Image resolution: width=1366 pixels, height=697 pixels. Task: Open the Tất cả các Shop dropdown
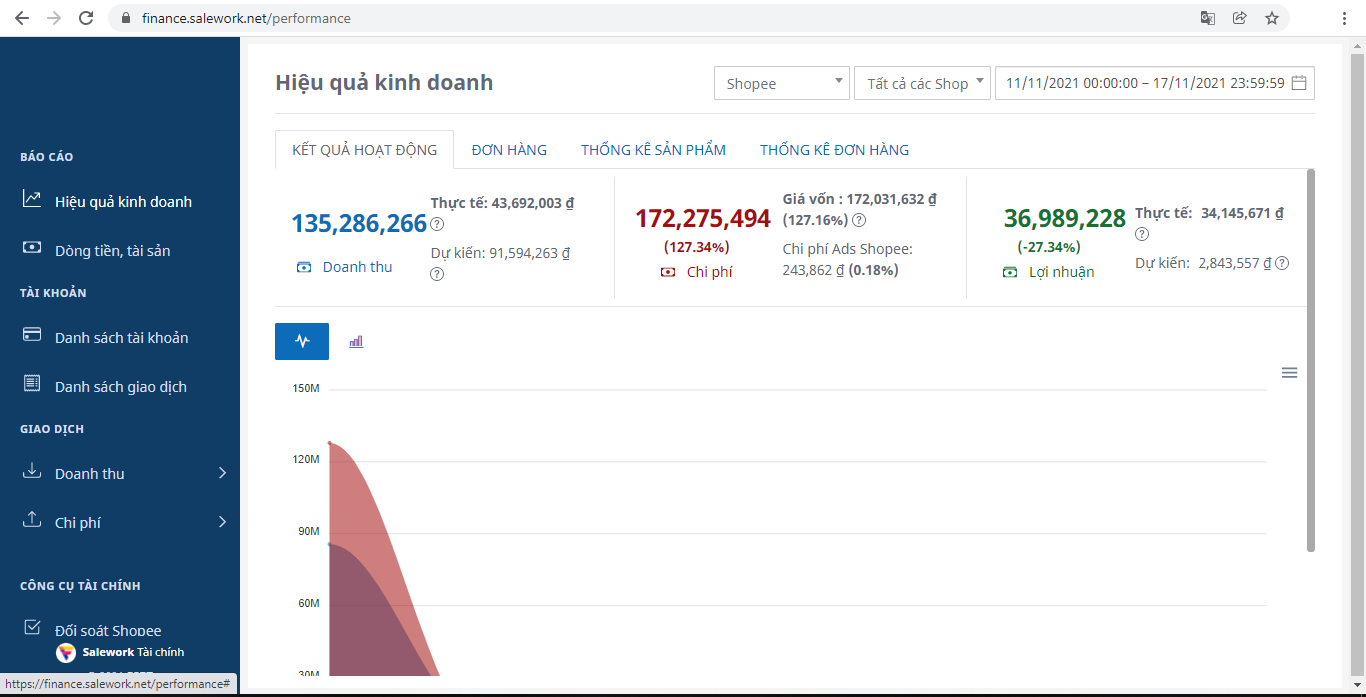(x=921, y=84)
